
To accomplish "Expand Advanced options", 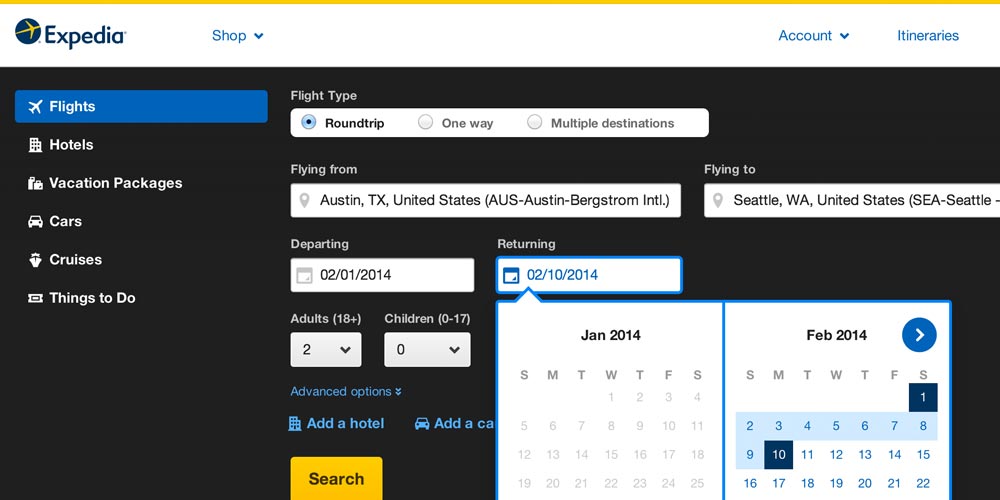I will pos(345,392).
